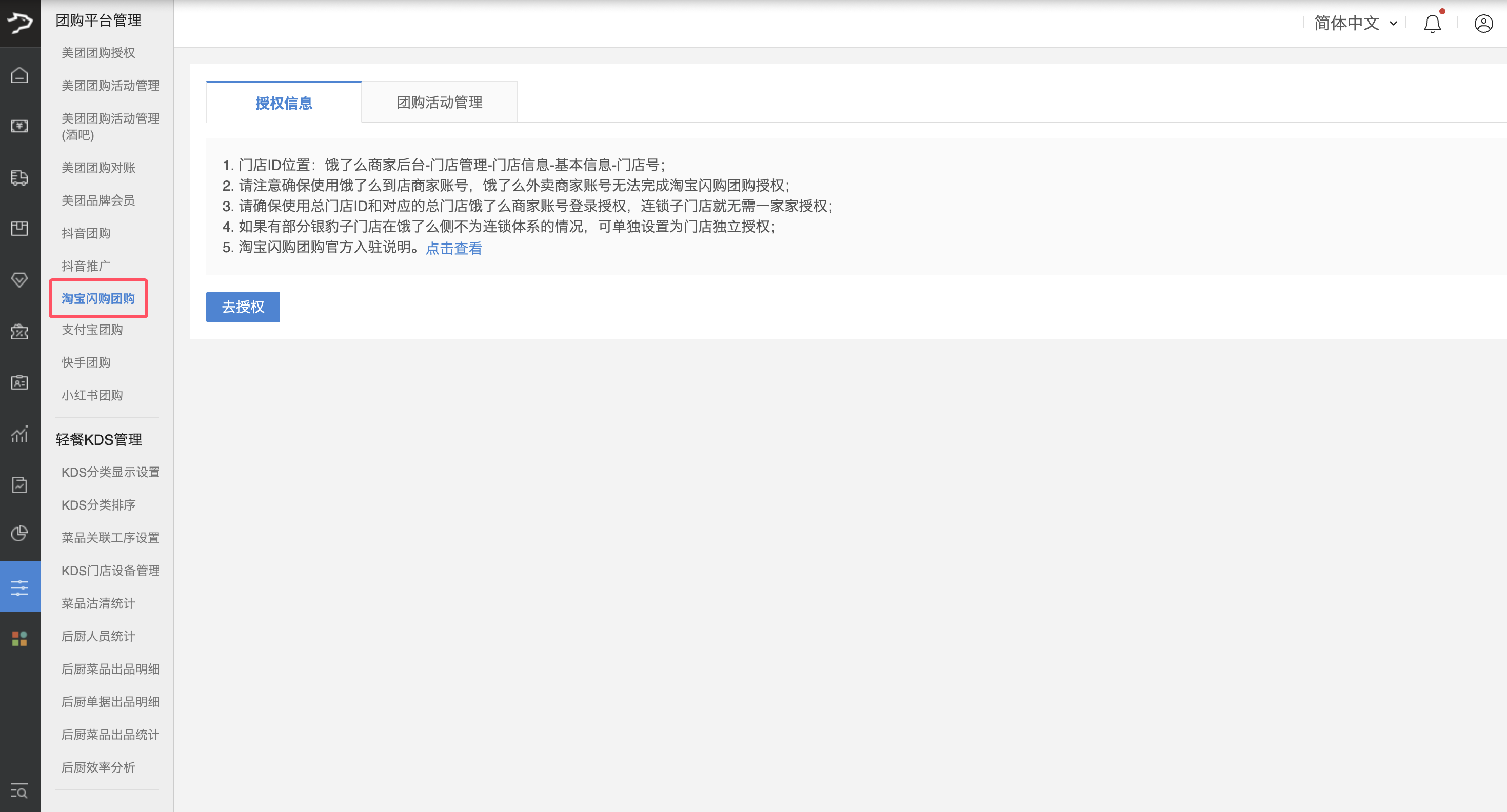Click the colorful apps grid icon
Image resolution: width=1507 pixels, height=812 pixels.
point(19,638)
